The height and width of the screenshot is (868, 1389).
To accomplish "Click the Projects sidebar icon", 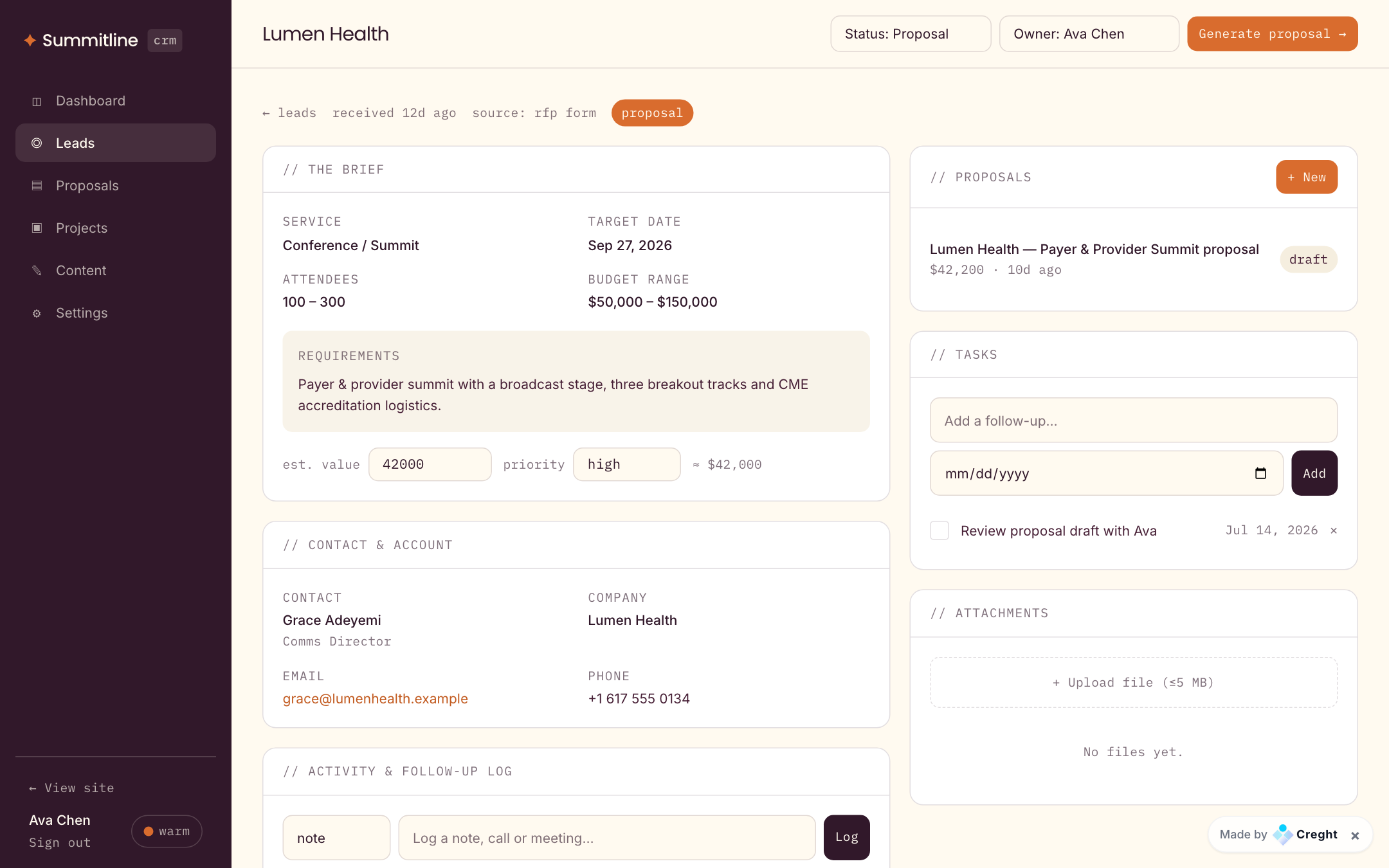I will (37, 228).
